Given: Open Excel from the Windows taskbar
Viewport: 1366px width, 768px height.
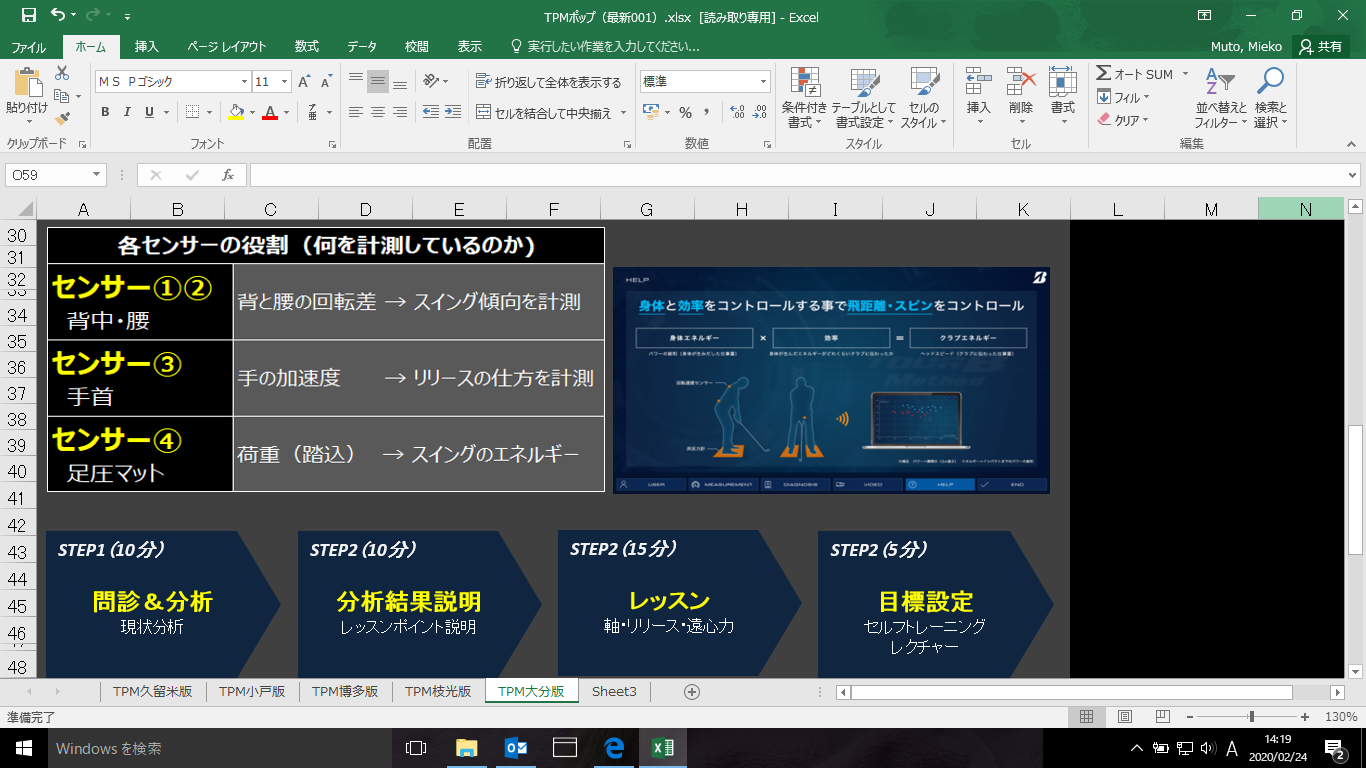Looking at the screenshot, I should coord(662,748).
